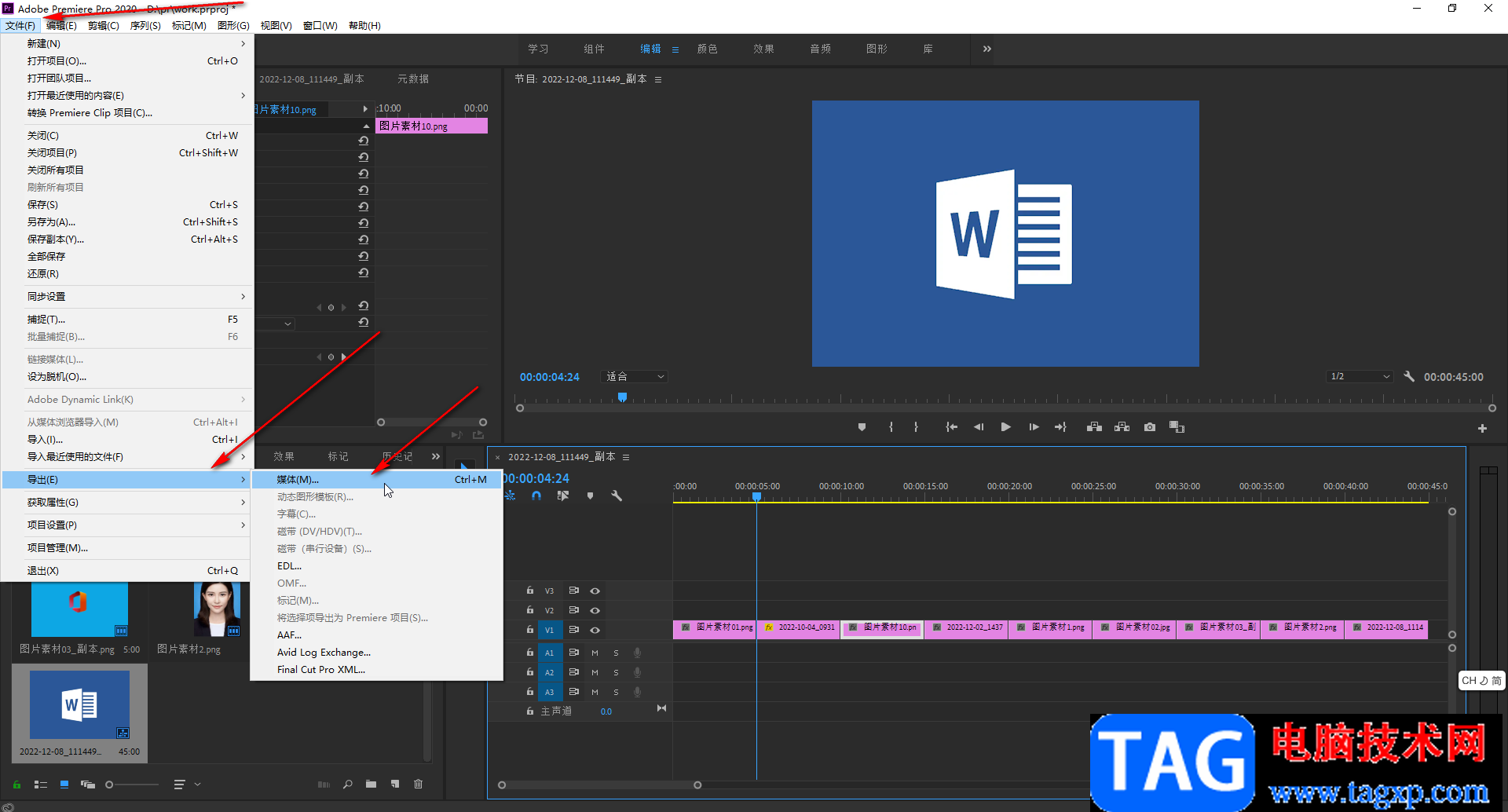Viewport: 1508px width, 812px height.
Task: Solo audio track A2
Action: [616, 672]
